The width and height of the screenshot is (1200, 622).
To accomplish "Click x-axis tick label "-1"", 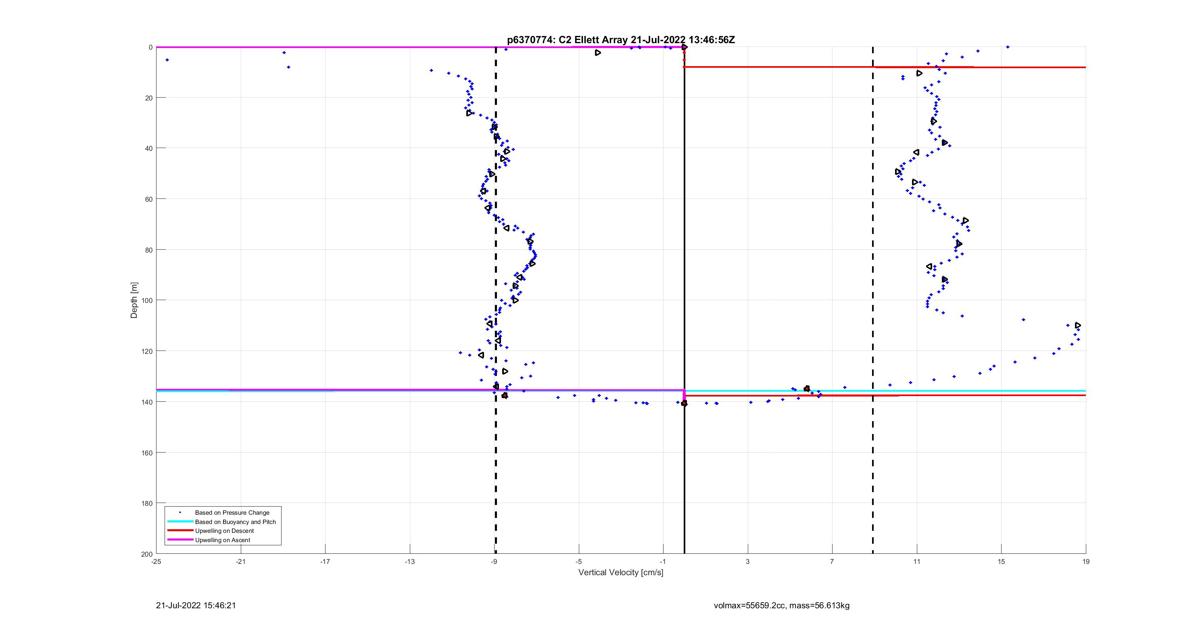I will tap(663, 561).
